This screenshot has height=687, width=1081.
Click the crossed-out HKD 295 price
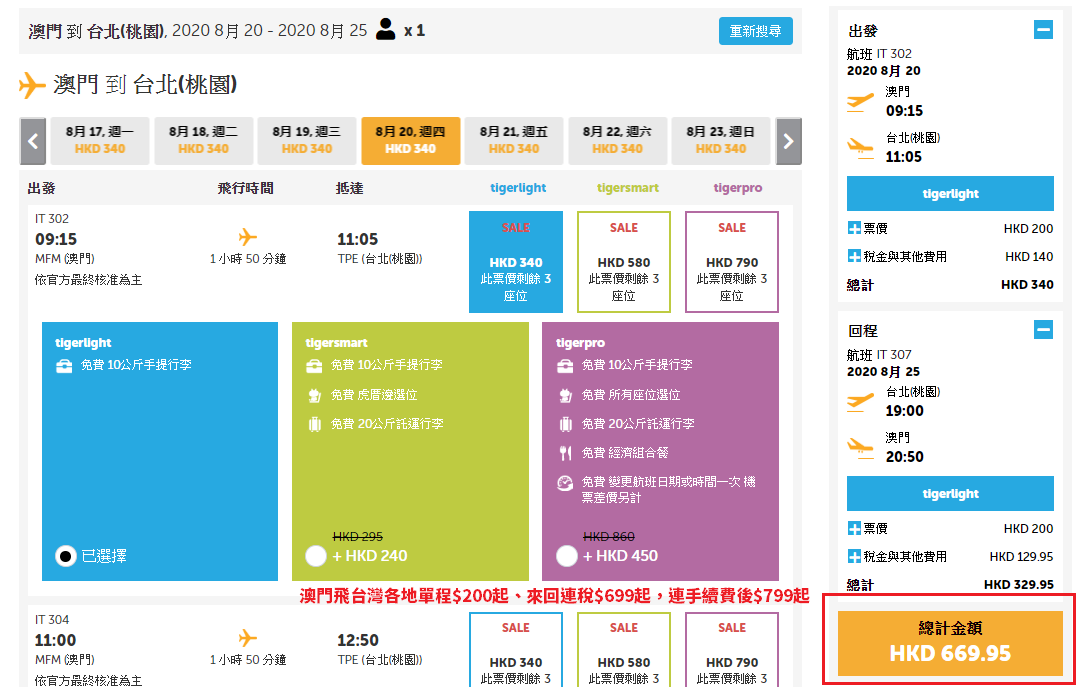coord(357,537)
